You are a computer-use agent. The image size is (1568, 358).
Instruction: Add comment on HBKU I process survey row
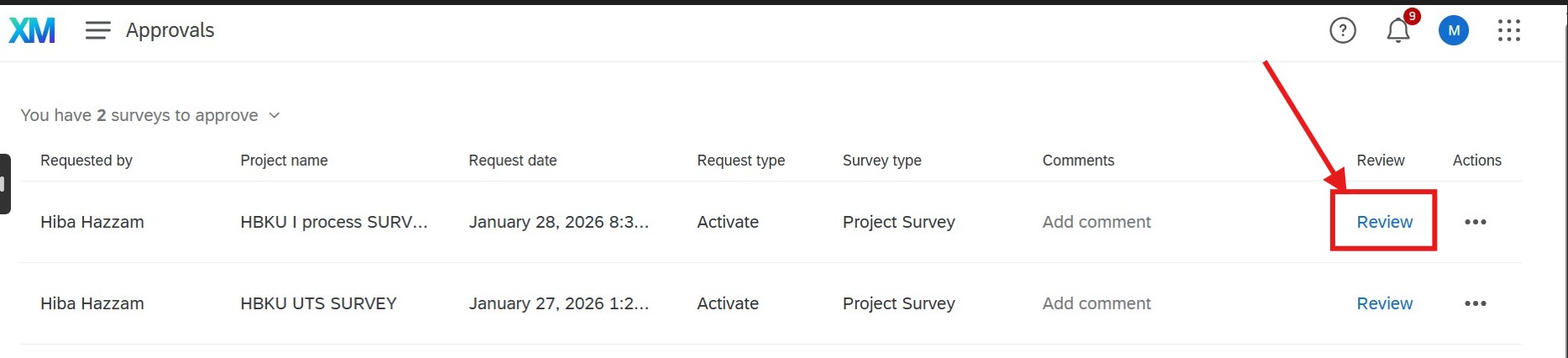pyautogui.click(x=1096, y=222)
